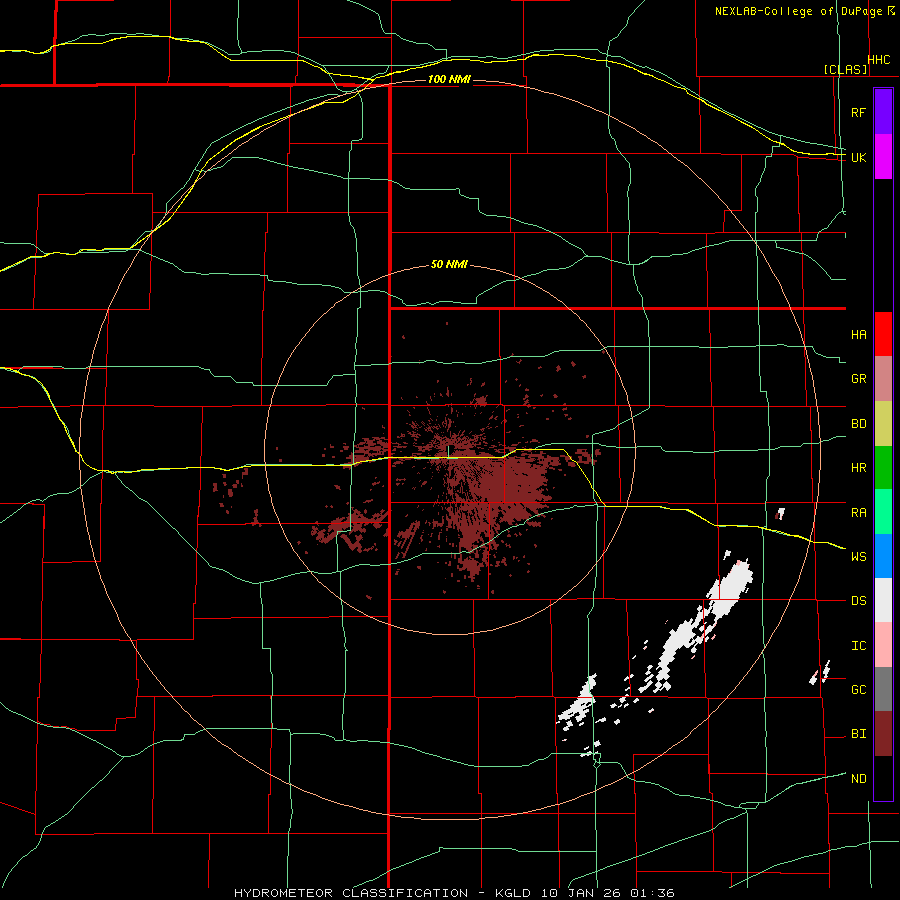This screenshot has height=900, width=900.
Task: Select the IC legend label
Action: 858,646
